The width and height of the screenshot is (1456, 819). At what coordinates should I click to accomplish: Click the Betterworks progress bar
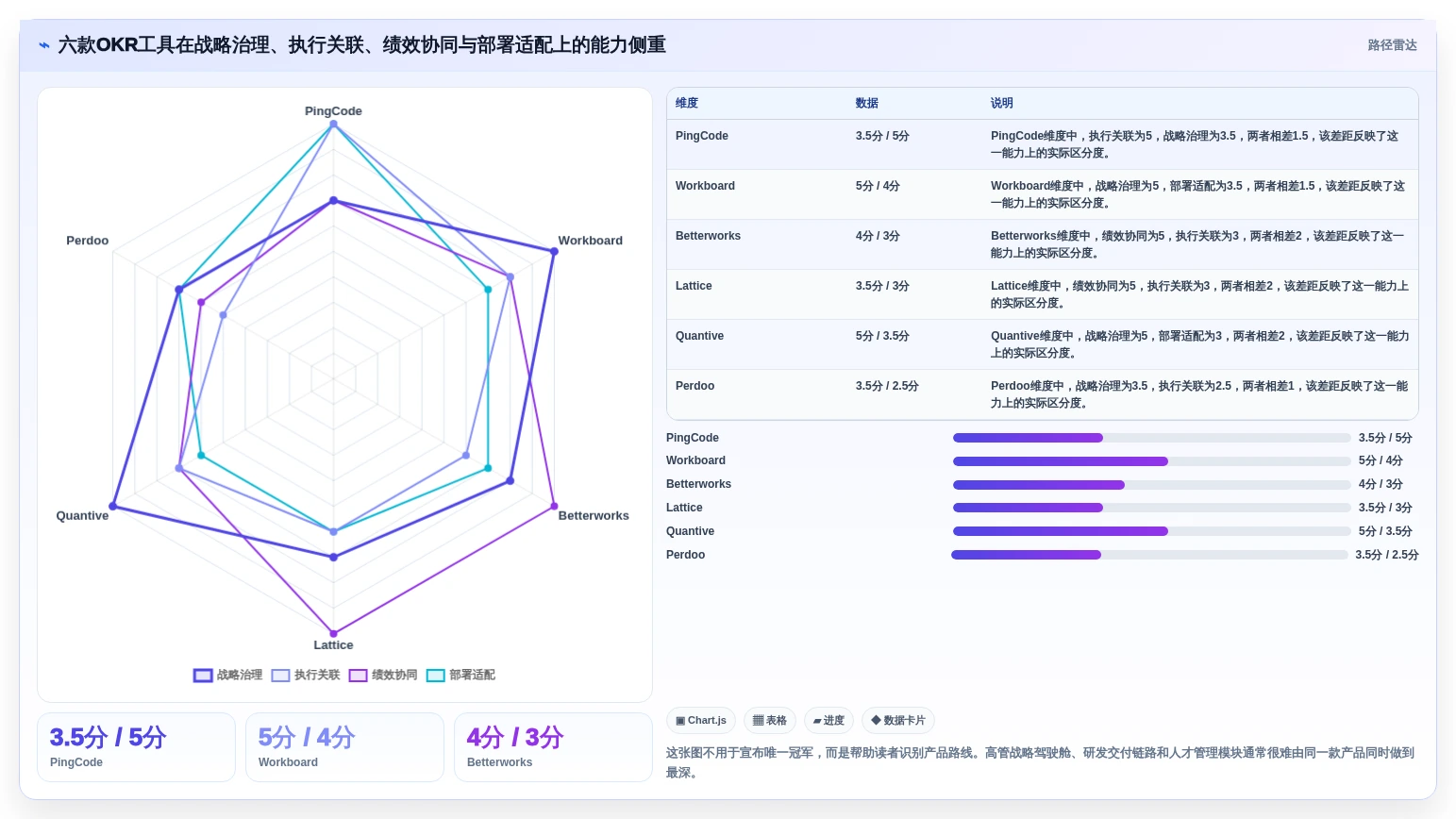click(1151, 485)
